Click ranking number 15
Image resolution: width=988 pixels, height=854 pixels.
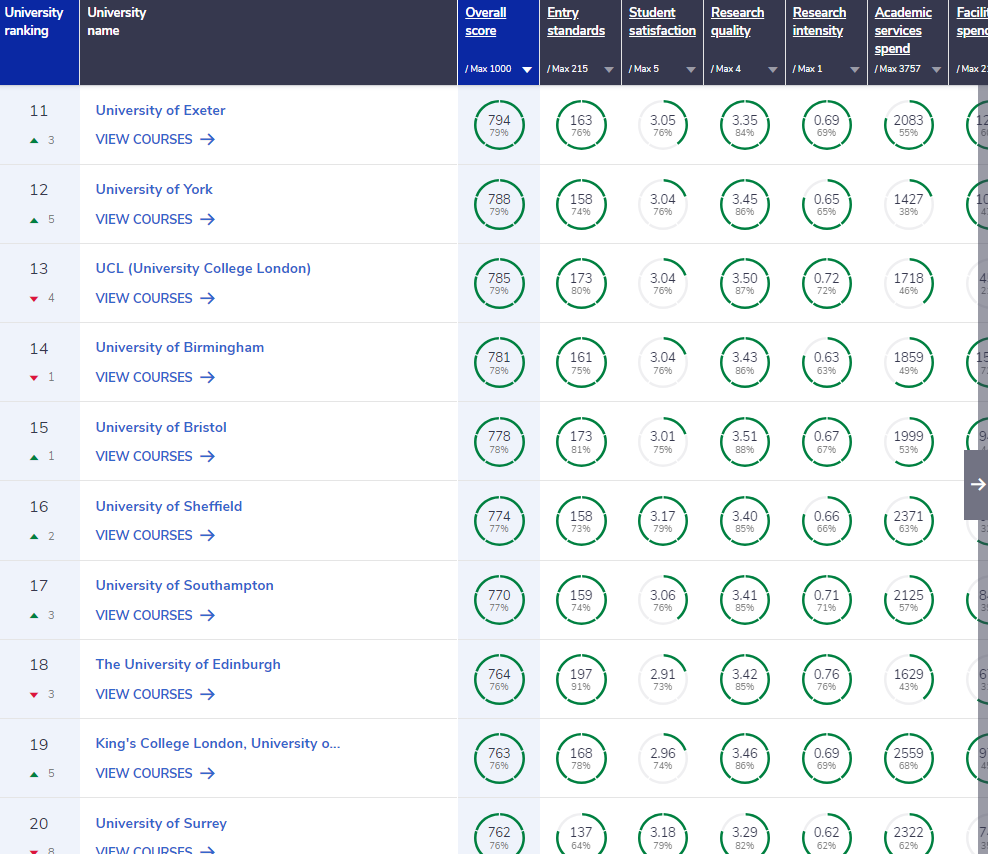pyautogui.click(x=39, y=428)
